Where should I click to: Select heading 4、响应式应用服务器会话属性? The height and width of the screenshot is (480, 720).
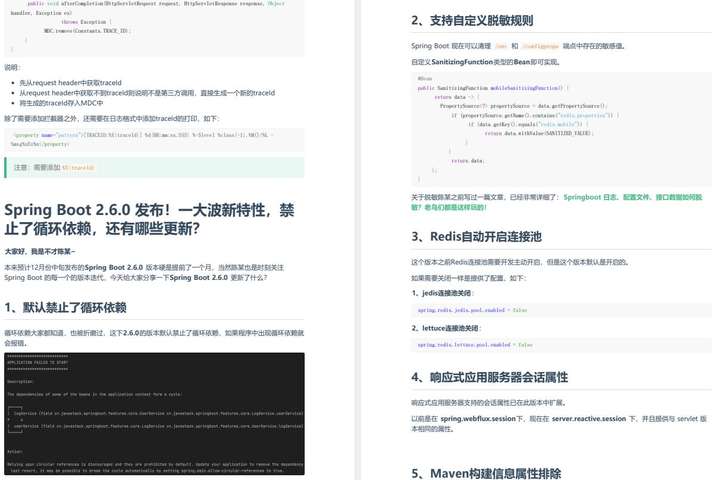(489, 378)
